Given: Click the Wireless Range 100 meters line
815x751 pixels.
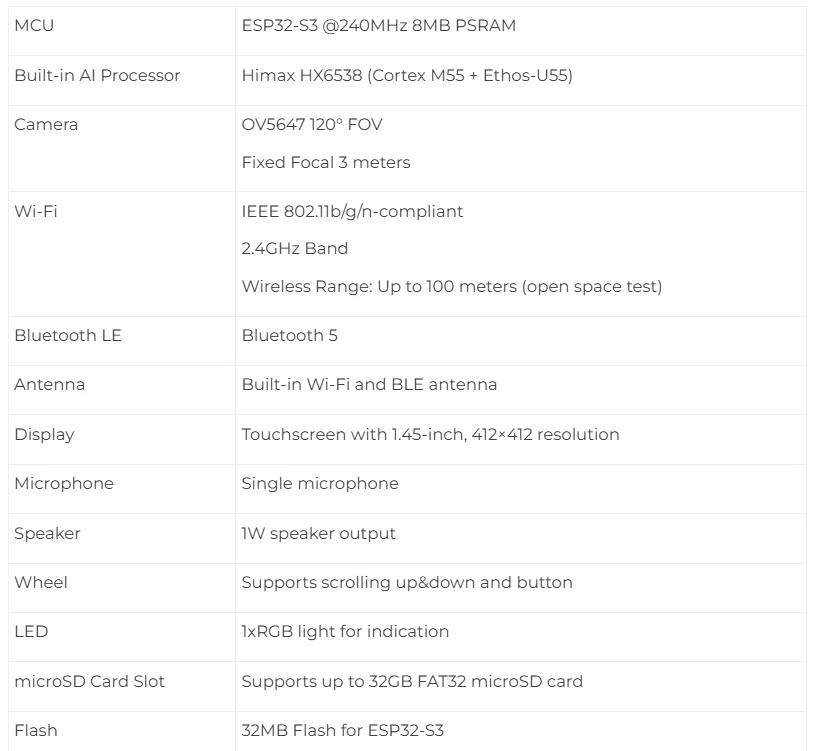Looking at the screenshot, I should coord(452,286).
